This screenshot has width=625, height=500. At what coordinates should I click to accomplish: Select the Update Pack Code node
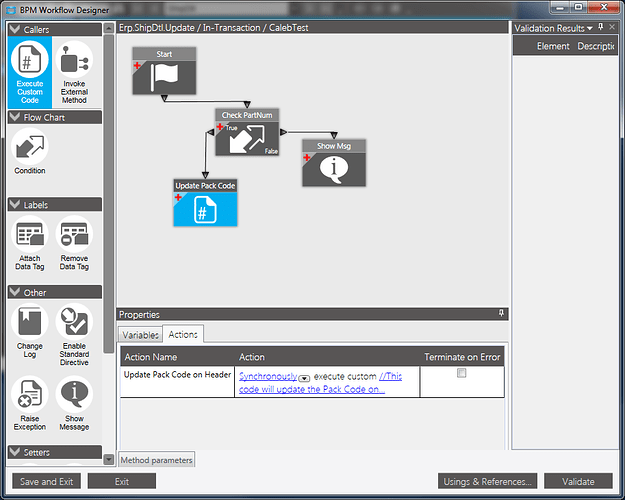[x=205, y=203]
